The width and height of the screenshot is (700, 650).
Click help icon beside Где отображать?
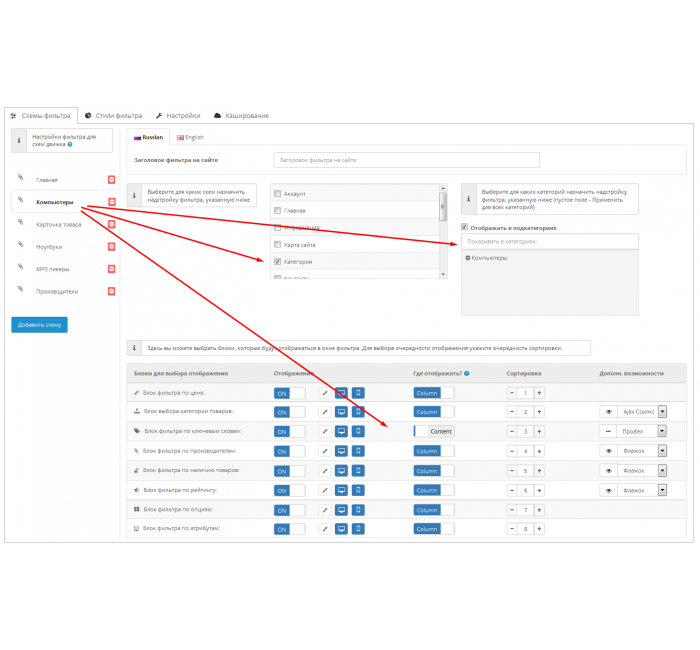(467, 373)
